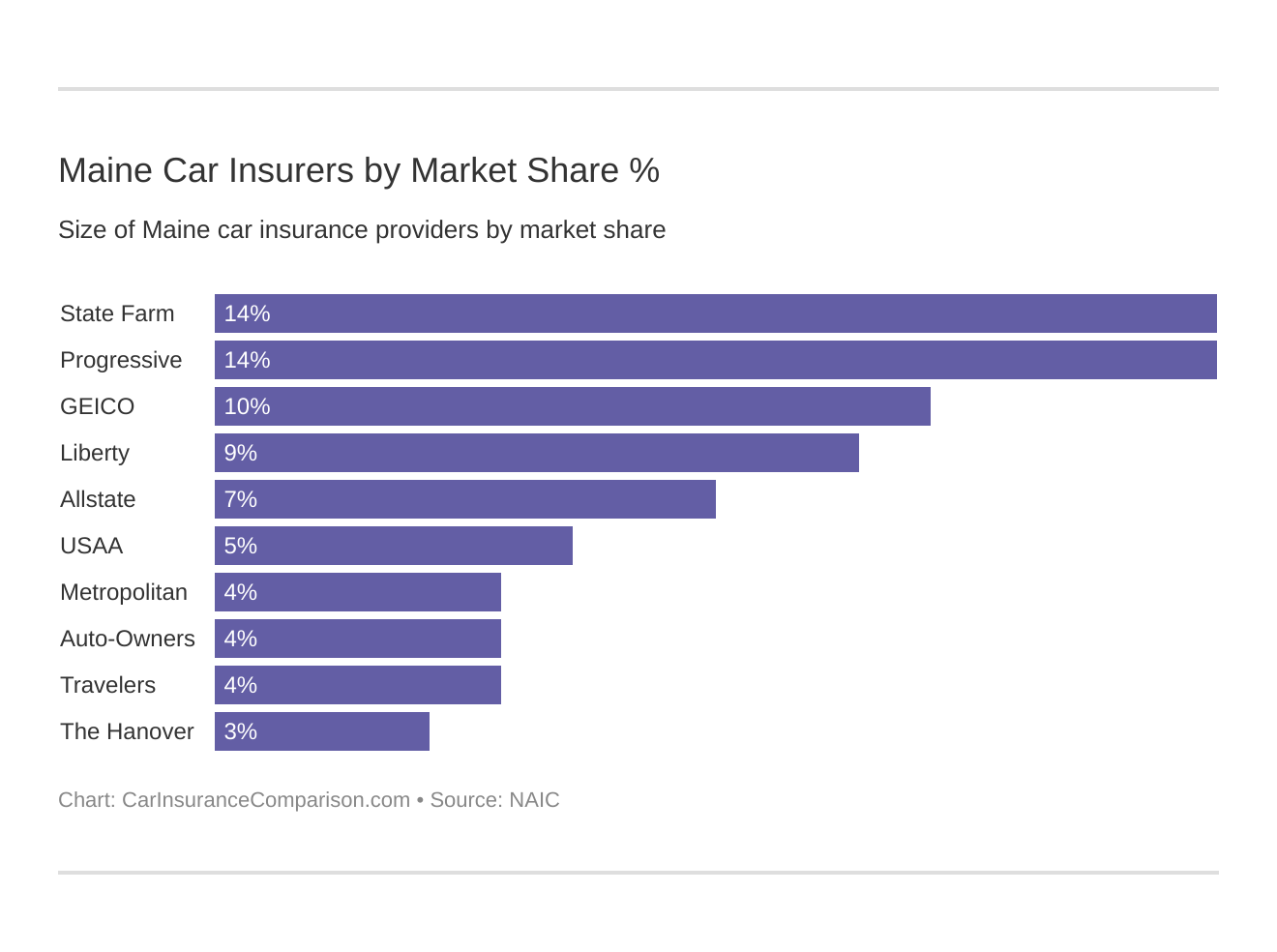This screenshot has height=952, width=1277.
Task: Click the Liberty 9% bar
Action: (x=536, y=453)
